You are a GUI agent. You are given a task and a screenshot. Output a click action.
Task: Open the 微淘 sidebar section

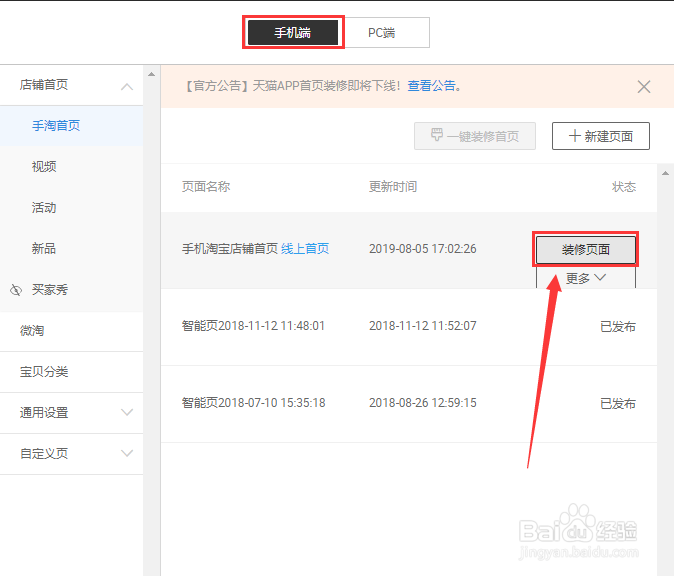point(32,331)
